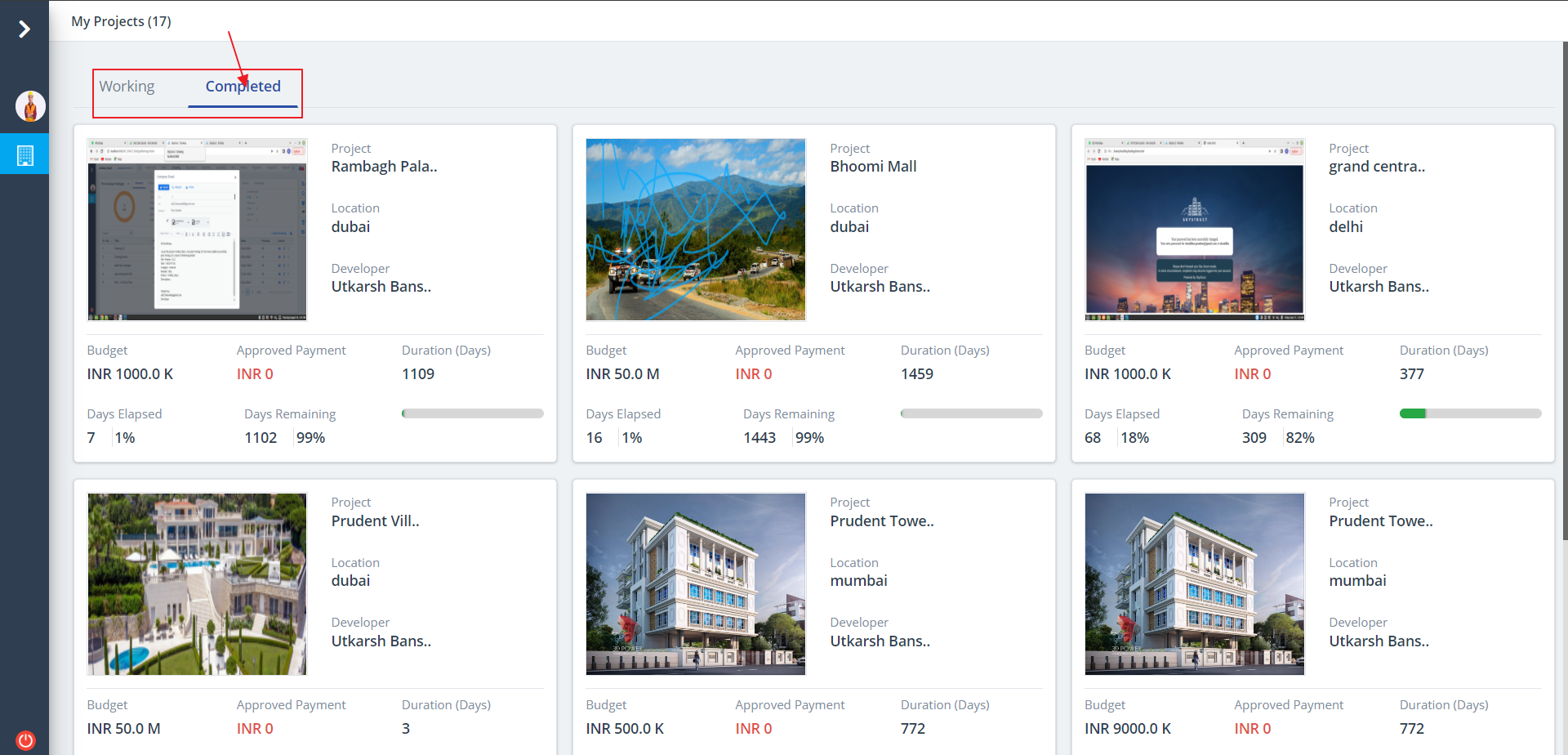
Task: Open the grand central project thumbnail
Action: click(x=1194, y=230)
